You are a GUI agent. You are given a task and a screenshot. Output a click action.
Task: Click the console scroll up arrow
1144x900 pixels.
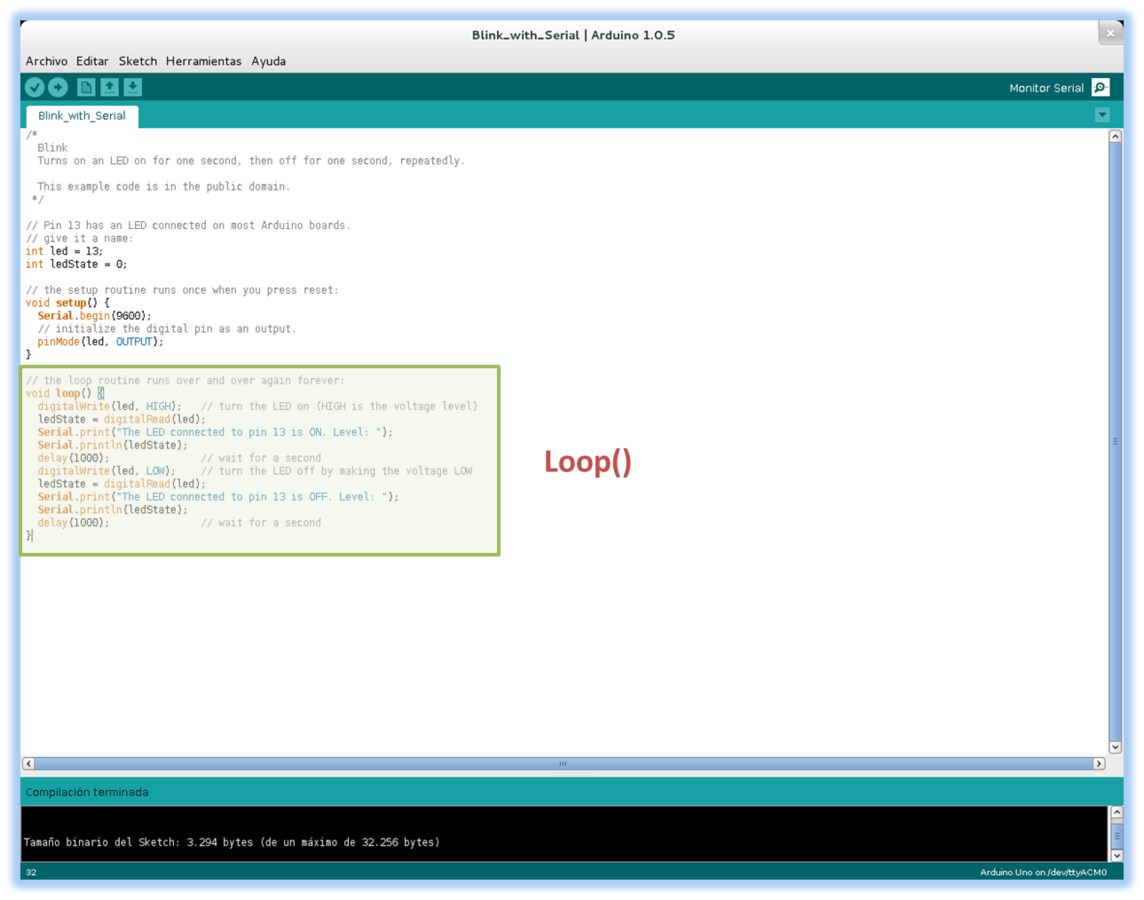[x=1116, y=812]
